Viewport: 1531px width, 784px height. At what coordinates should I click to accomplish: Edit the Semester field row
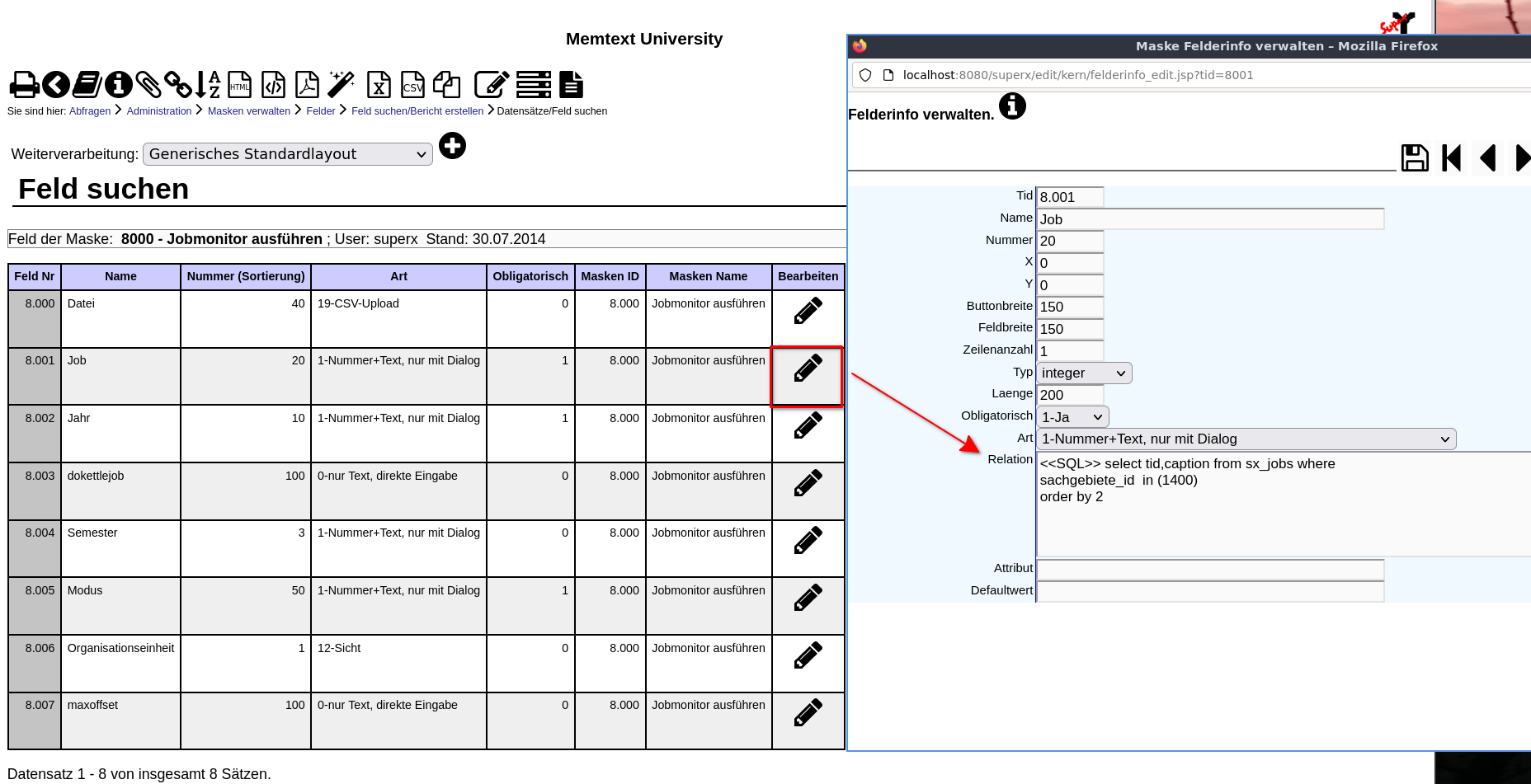click(808, 540)
